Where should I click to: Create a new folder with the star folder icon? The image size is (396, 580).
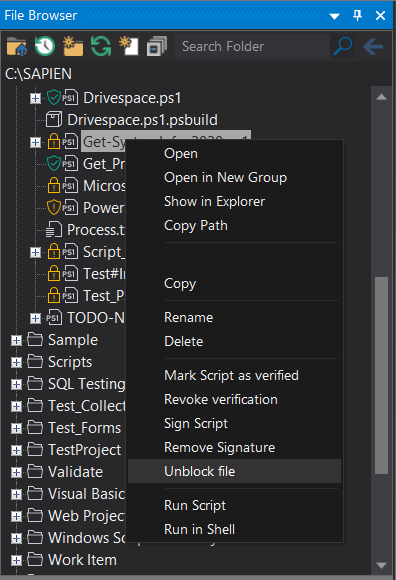point(73,47)
